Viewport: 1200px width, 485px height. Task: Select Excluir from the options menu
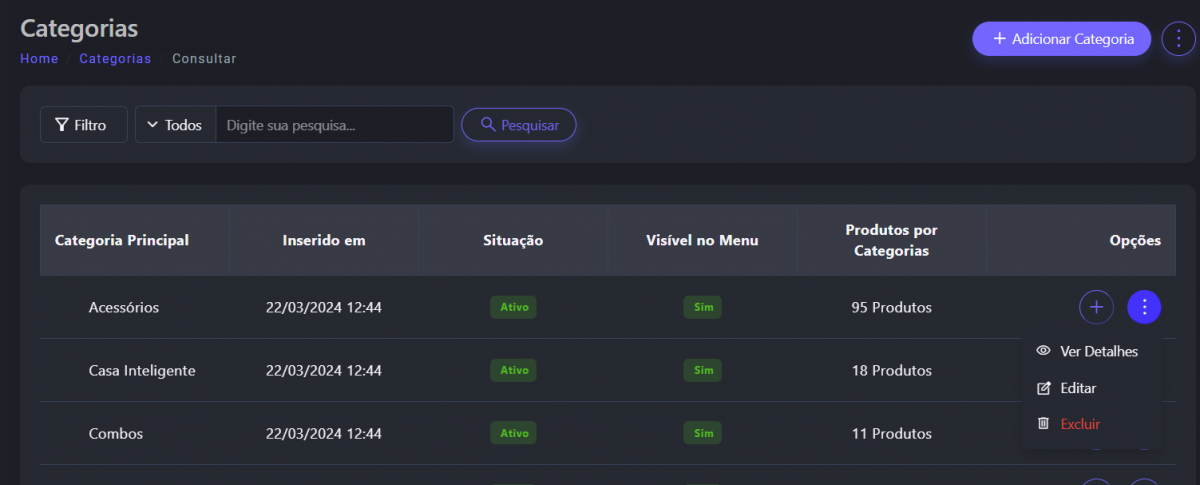[1080, 424]
